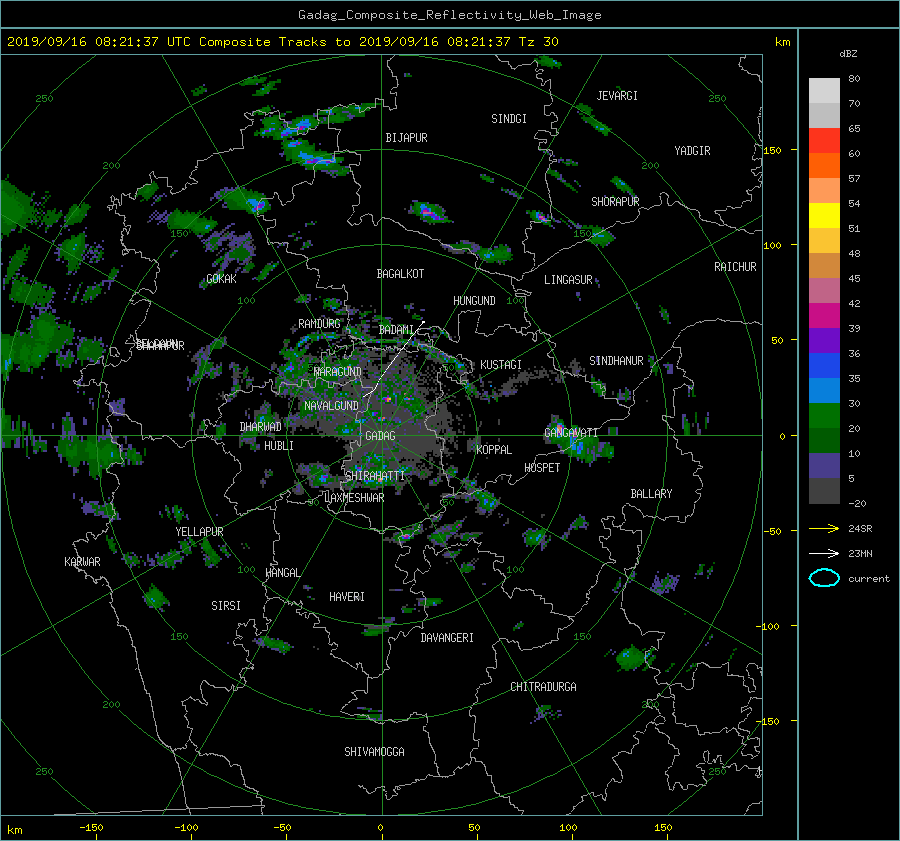Click the 'current' legend label
900x841 pixels.
click(868, 579)
